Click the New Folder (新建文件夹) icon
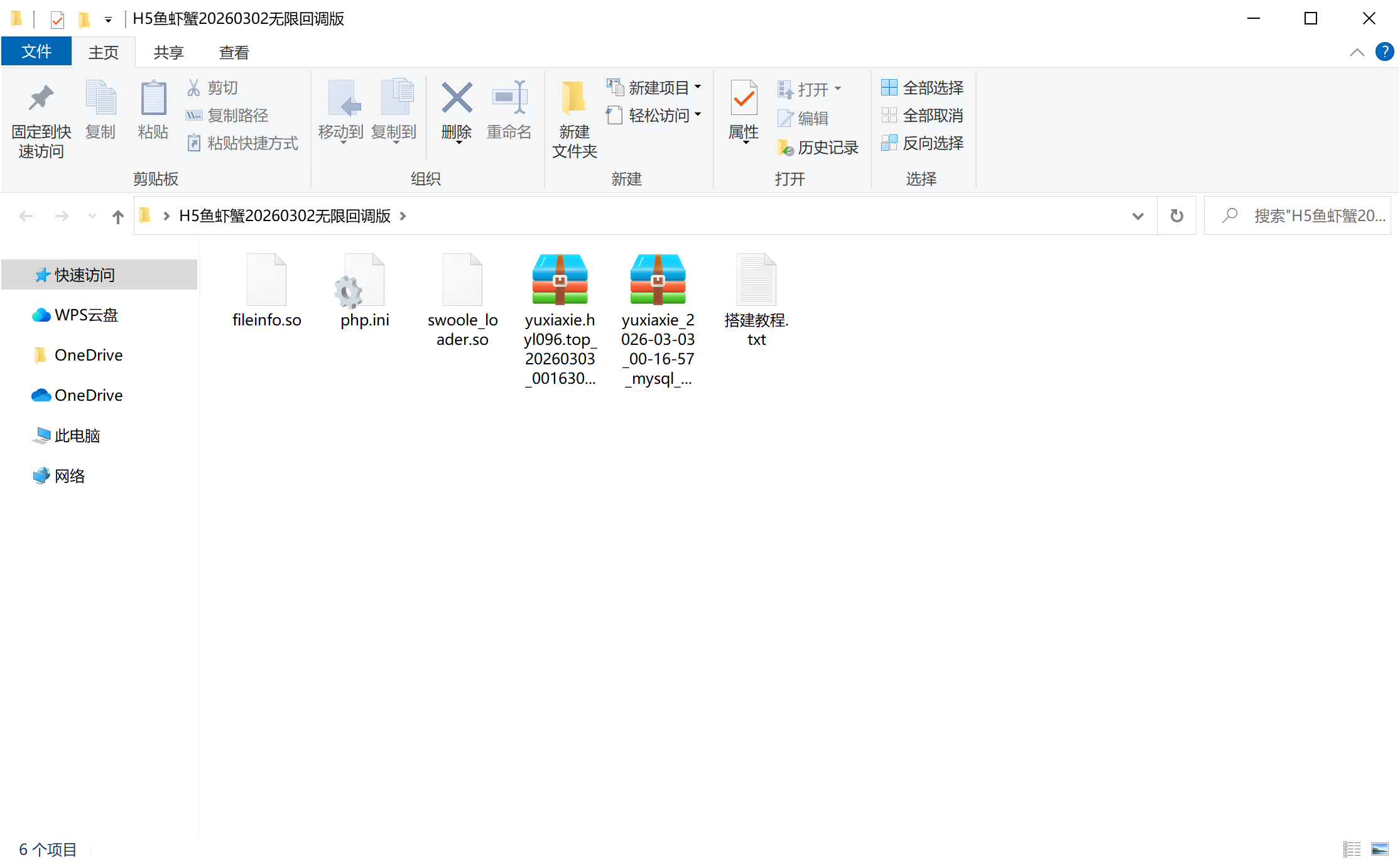This screenshot has width=1400, height=865. tap(573, 99)
